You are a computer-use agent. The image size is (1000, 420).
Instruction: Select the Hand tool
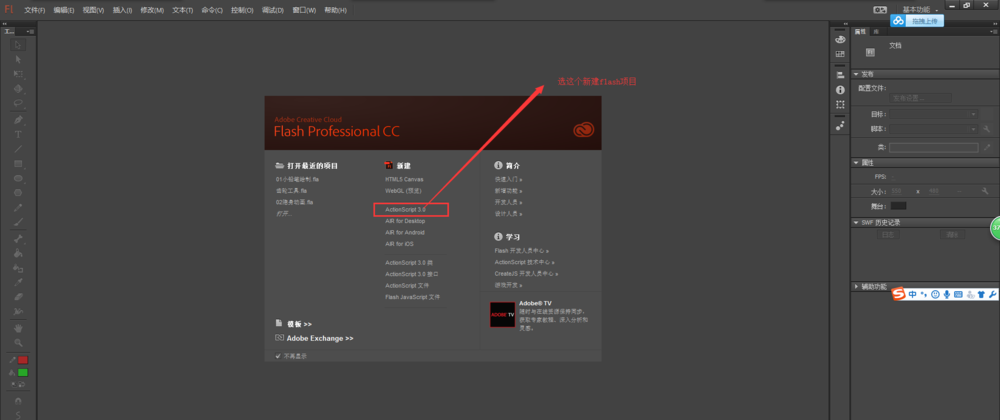pos(18,328)
